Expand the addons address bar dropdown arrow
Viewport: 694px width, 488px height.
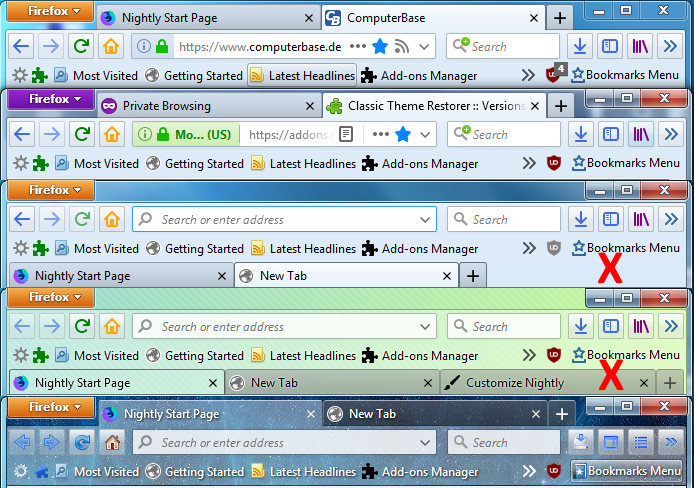coord(425,134)
